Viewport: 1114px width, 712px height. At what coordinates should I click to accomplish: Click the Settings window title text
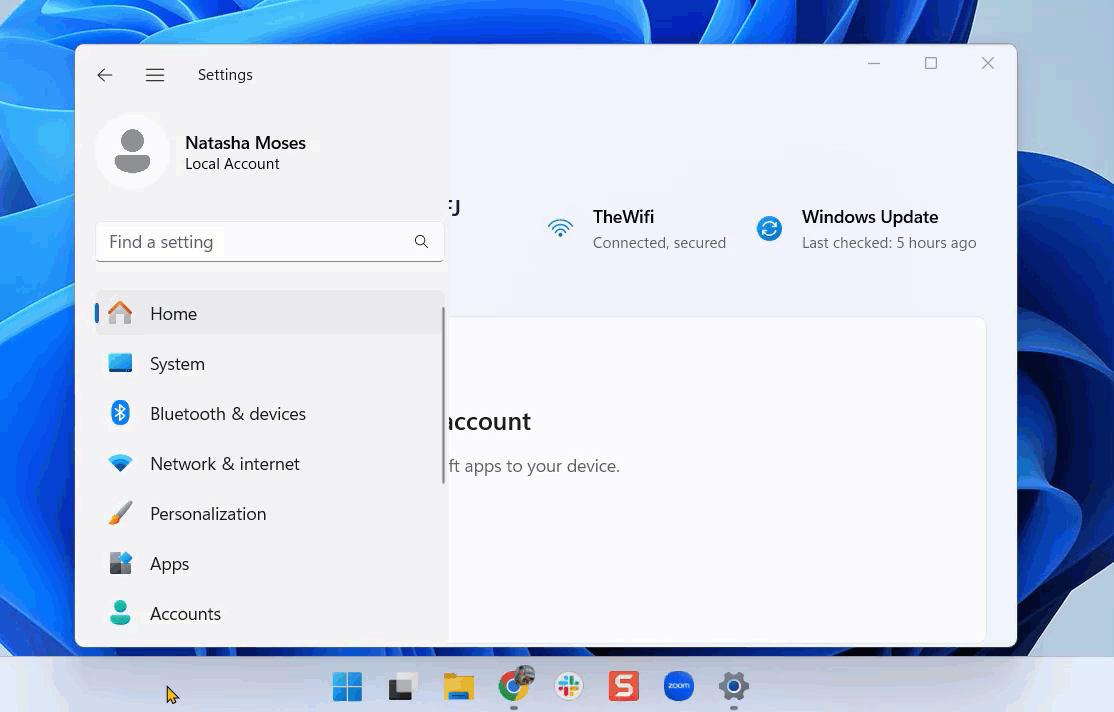tap(225, 75)
